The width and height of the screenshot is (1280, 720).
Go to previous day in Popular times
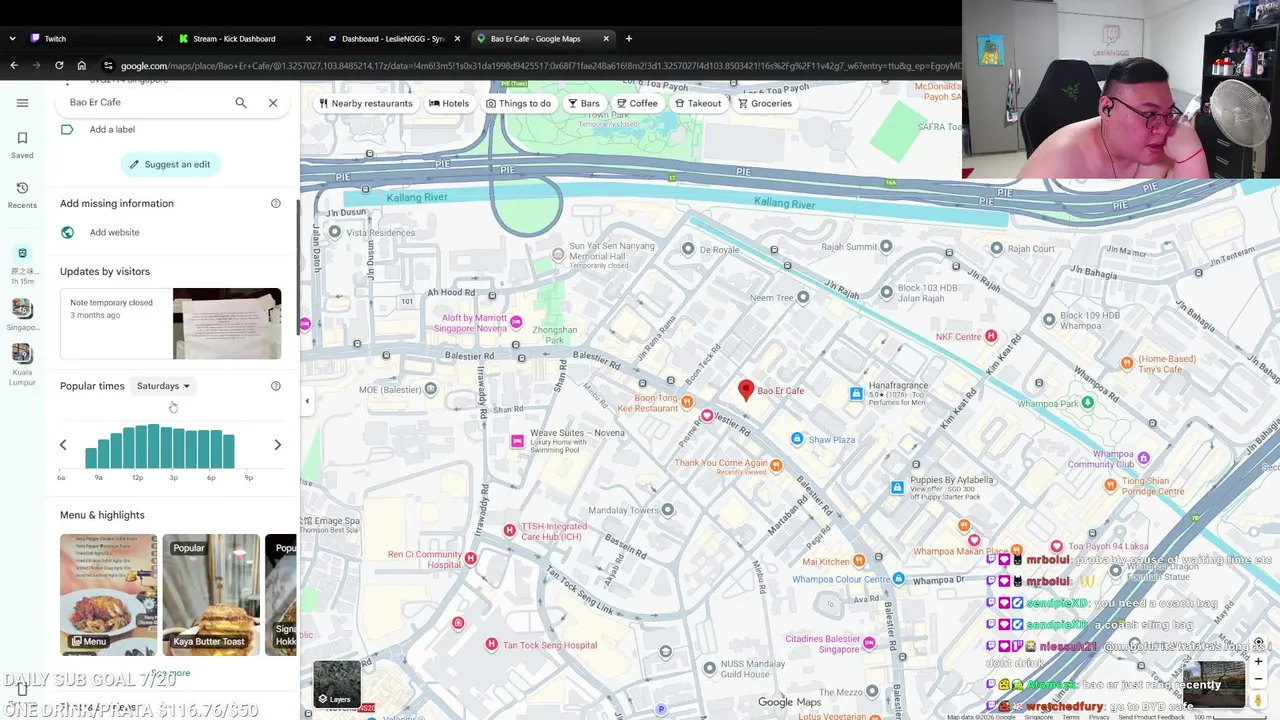click(x=63, y=445)
